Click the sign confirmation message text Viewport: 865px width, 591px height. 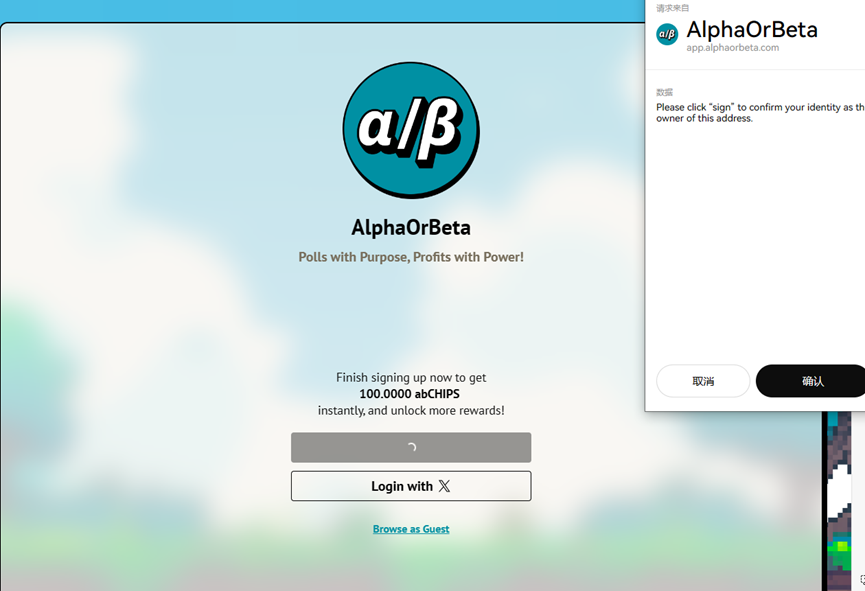758,113
